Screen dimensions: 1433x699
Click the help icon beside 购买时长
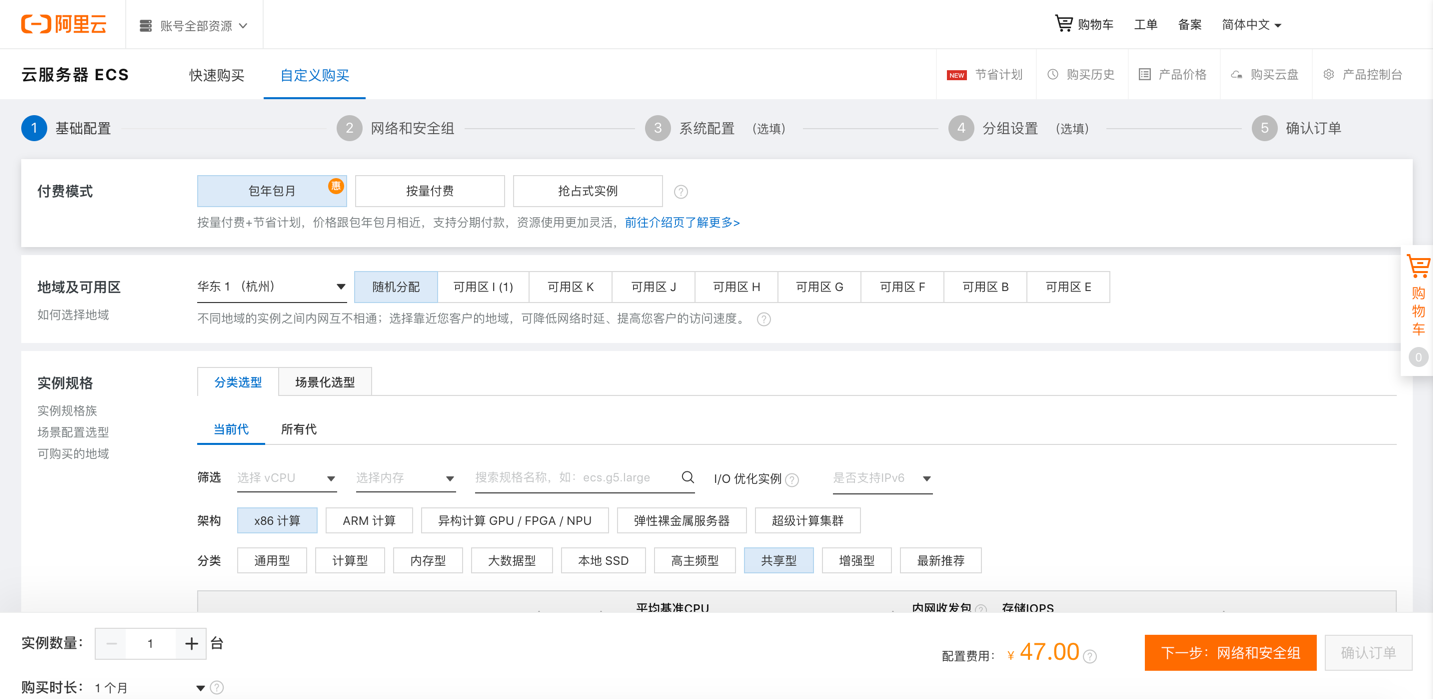tap(217, 688)
